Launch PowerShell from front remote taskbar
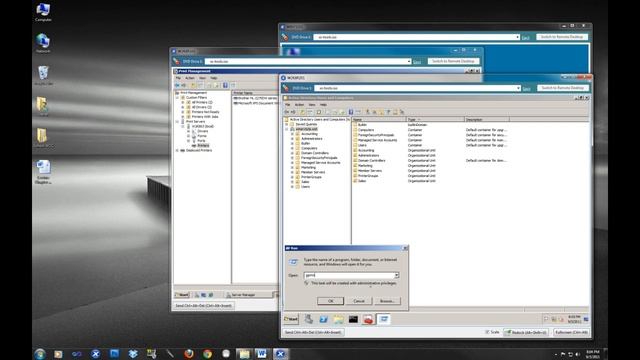The height and width of the screenshot is (360, 640). [x=323, y=319]
